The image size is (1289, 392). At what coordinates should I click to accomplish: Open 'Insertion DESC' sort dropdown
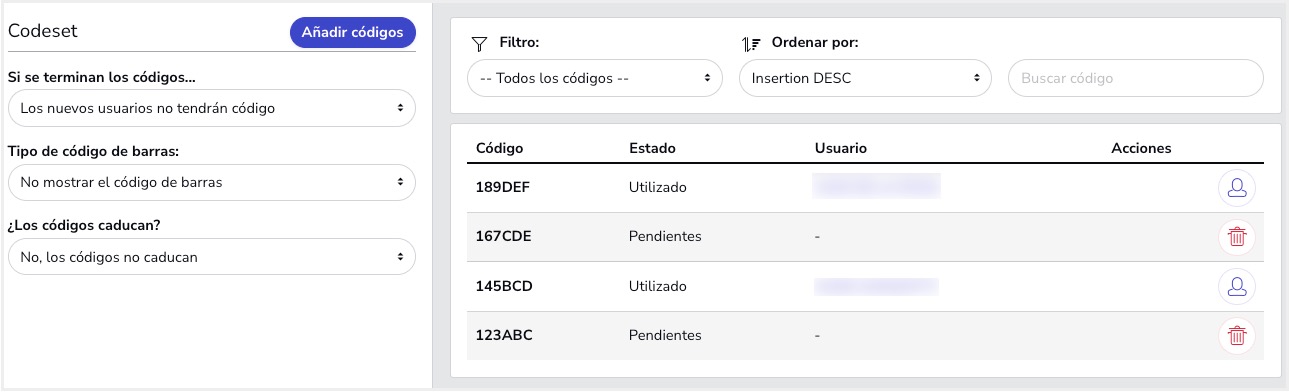(x=865, y=78)
